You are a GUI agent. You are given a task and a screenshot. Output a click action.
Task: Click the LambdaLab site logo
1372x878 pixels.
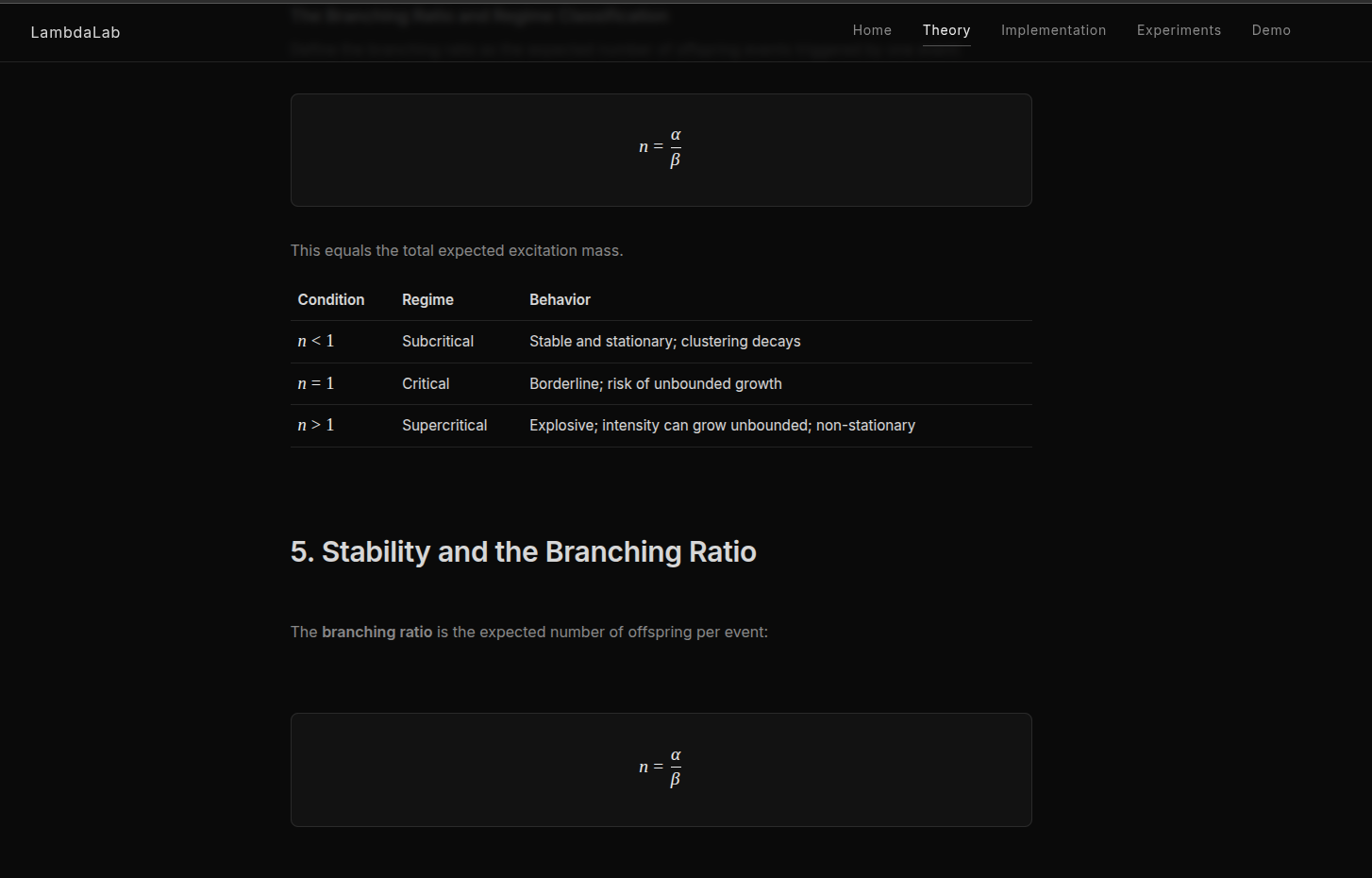[75, 32]
